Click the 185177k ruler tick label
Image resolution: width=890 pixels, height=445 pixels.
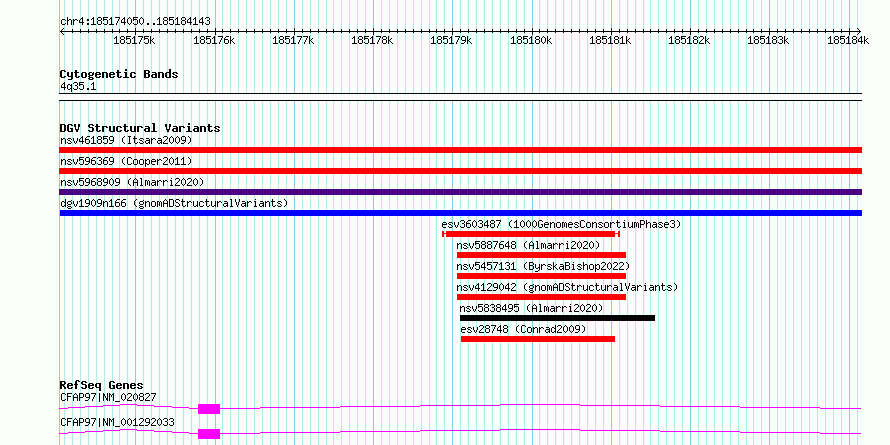point(293,40)
